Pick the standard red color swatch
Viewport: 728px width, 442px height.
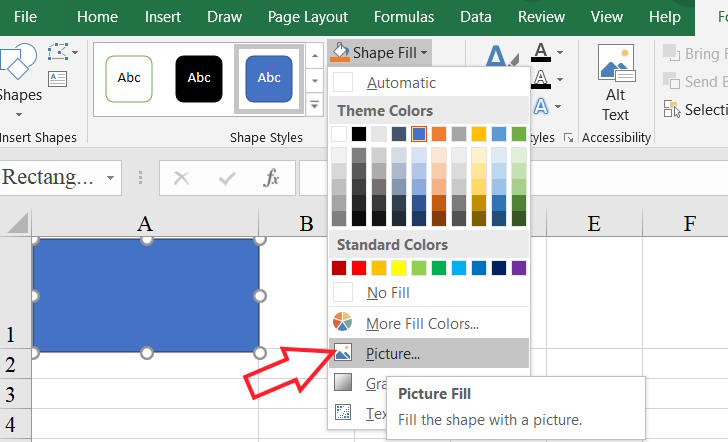359,268
